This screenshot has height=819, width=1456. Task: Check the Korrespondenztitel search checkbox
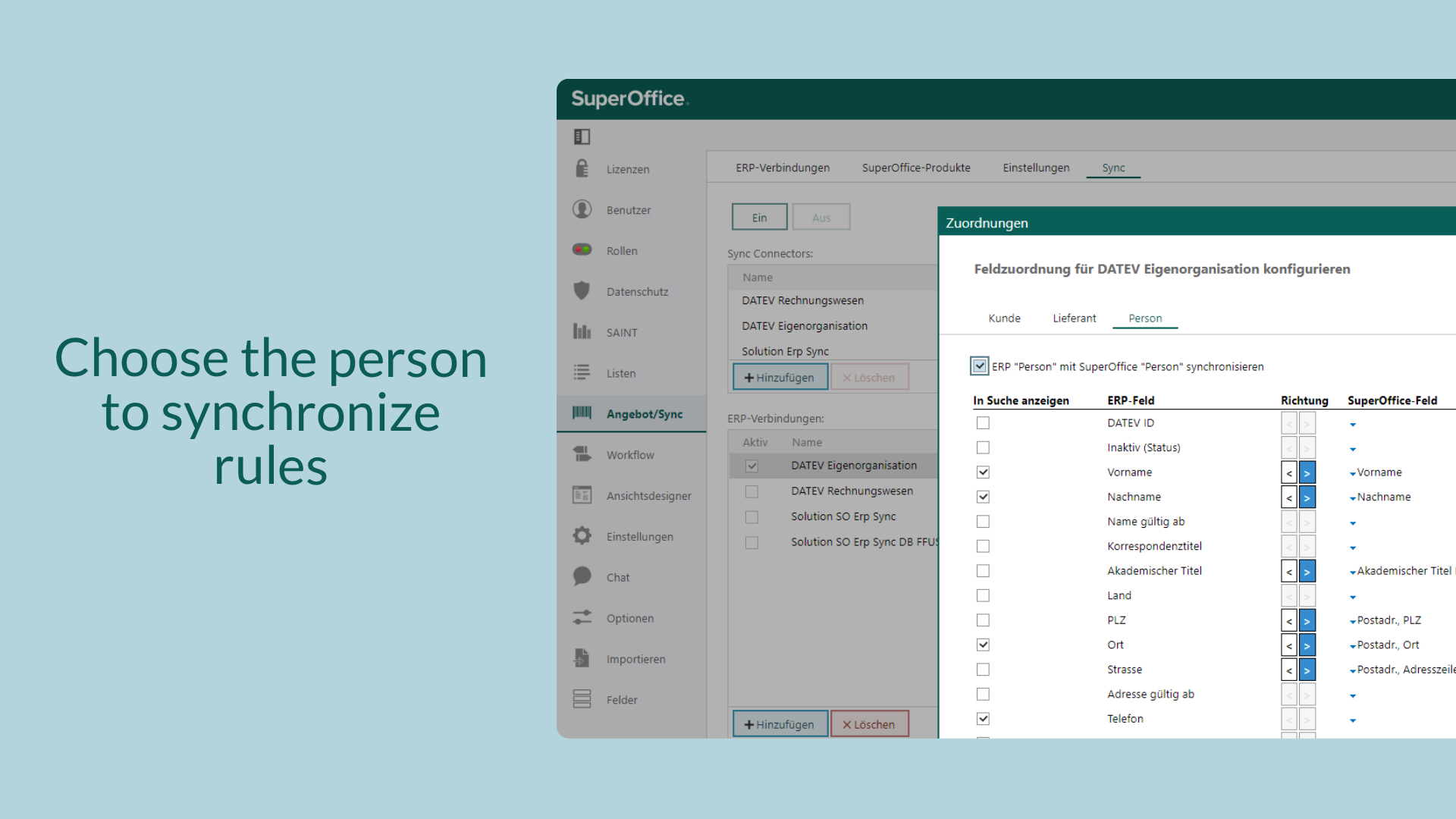[983, 546]
